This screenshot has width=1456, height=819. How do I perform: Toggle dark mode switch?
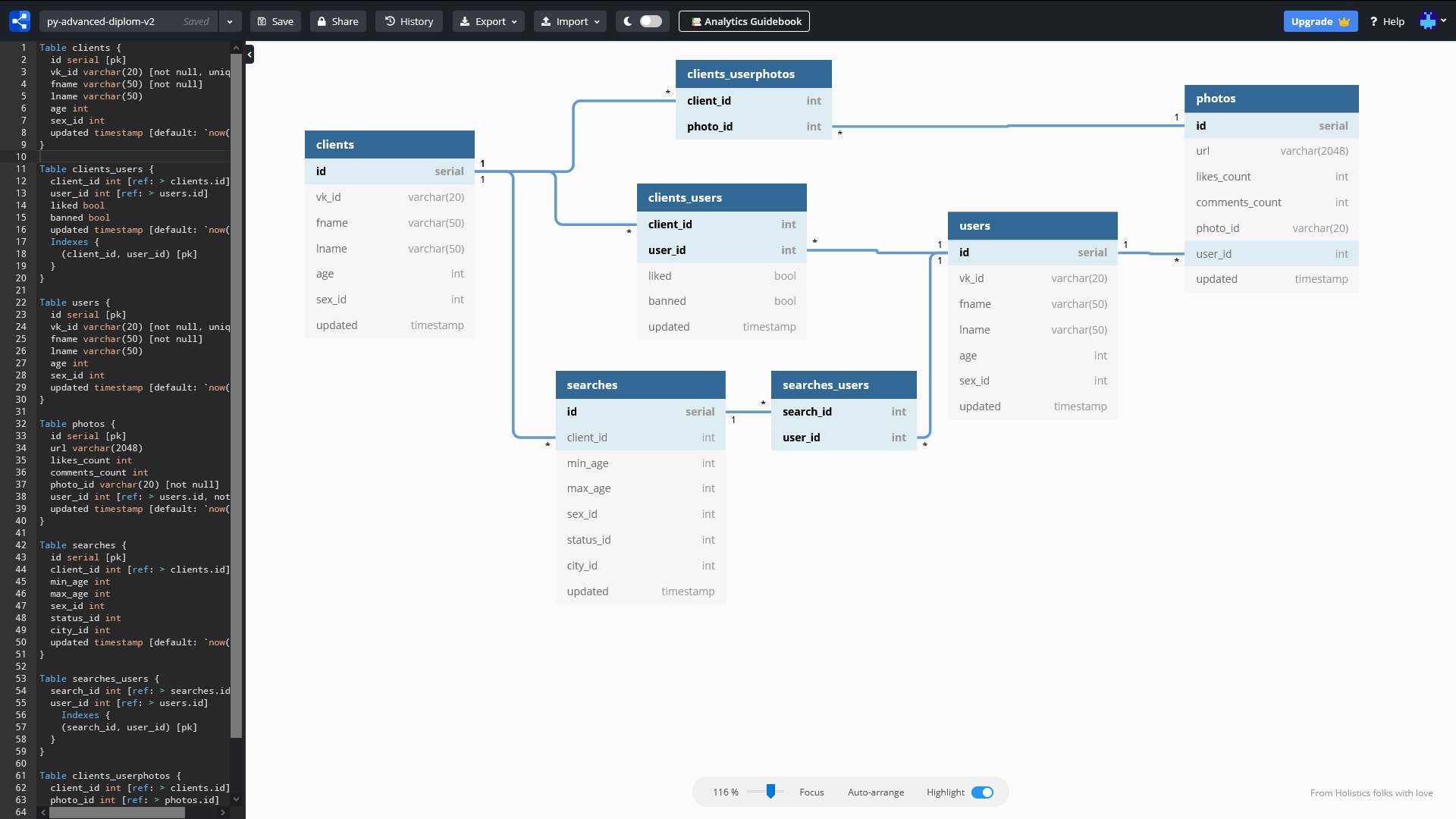[x=650, y=21]
